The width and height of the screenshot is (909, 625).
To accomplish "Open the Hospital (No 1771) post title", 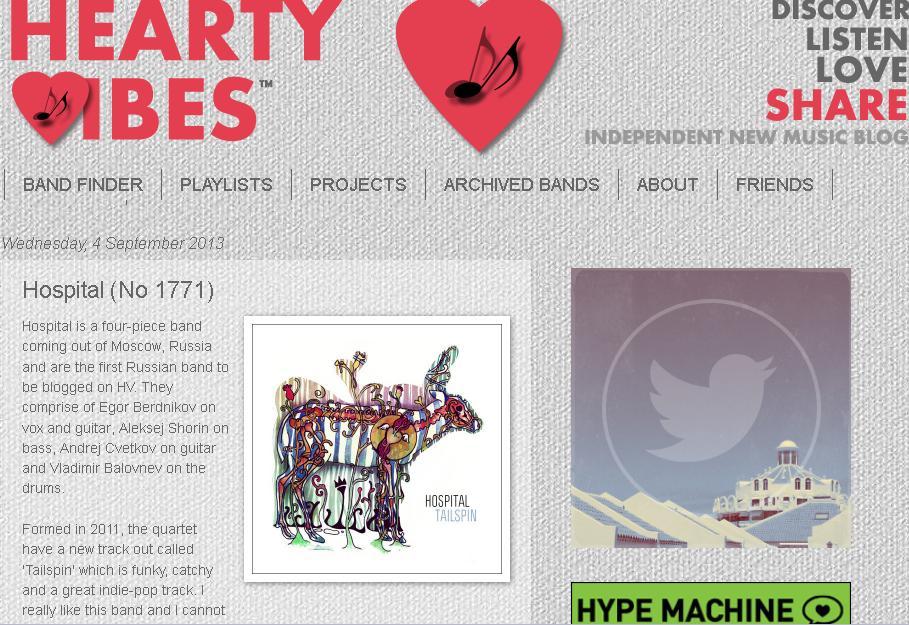I will point(118,290).
